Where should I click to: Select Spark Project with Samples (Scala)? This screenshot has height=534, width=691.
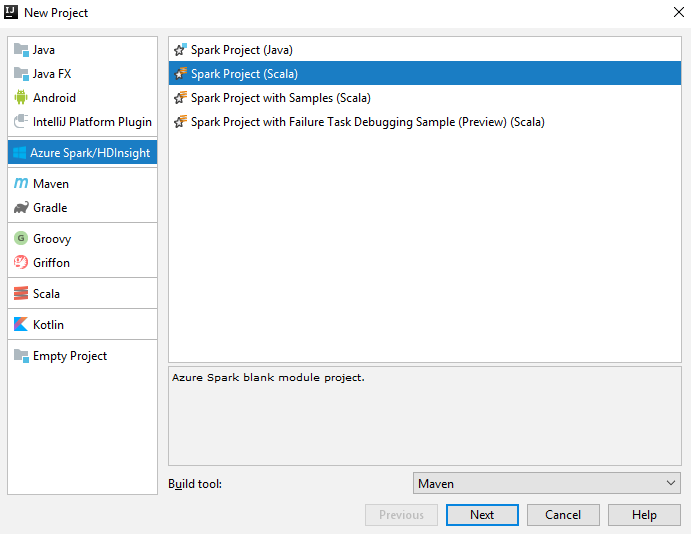click(x=280, y=98)
